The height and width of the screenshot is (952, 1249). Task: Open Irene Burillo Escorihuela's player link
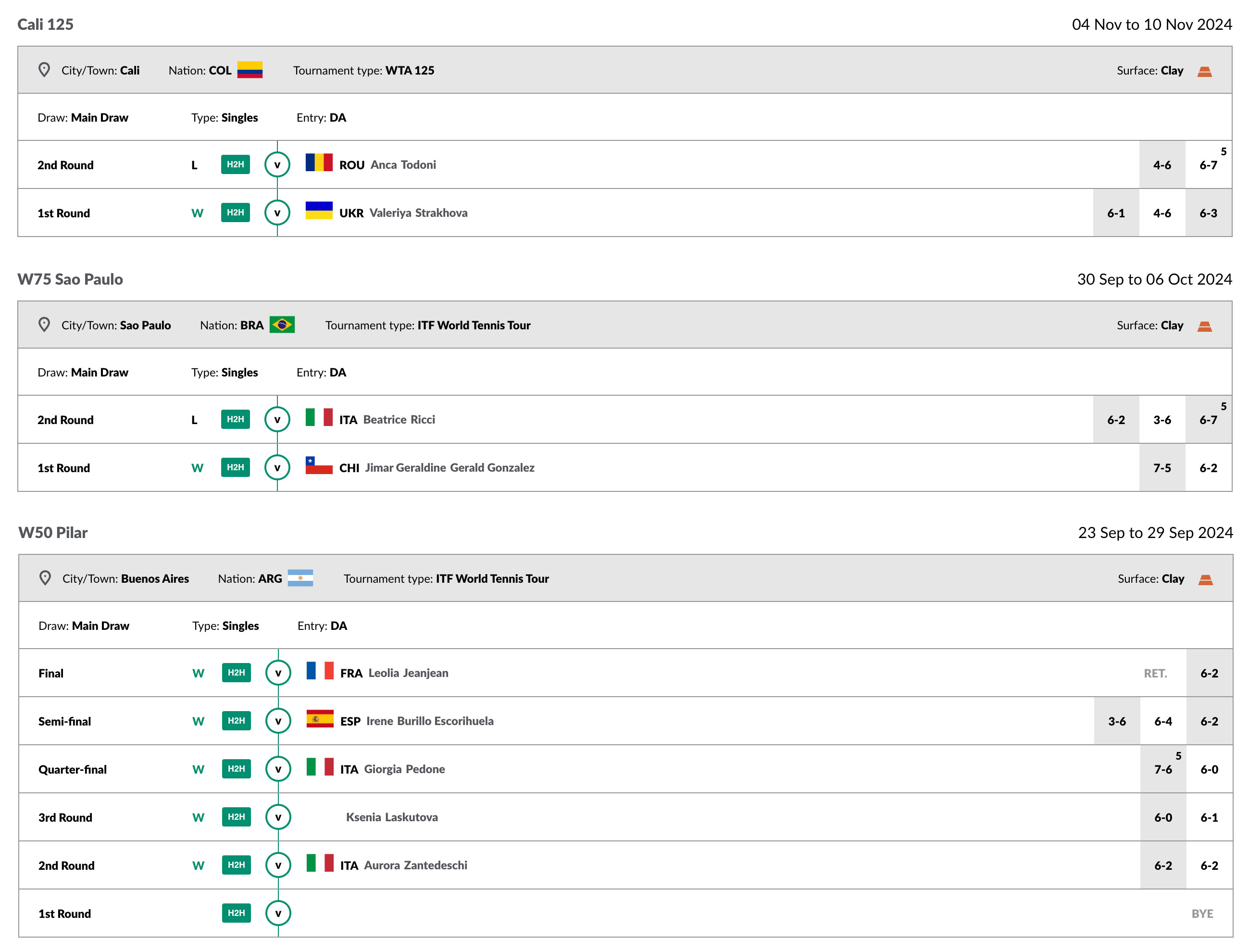click(x=429, y=721)
